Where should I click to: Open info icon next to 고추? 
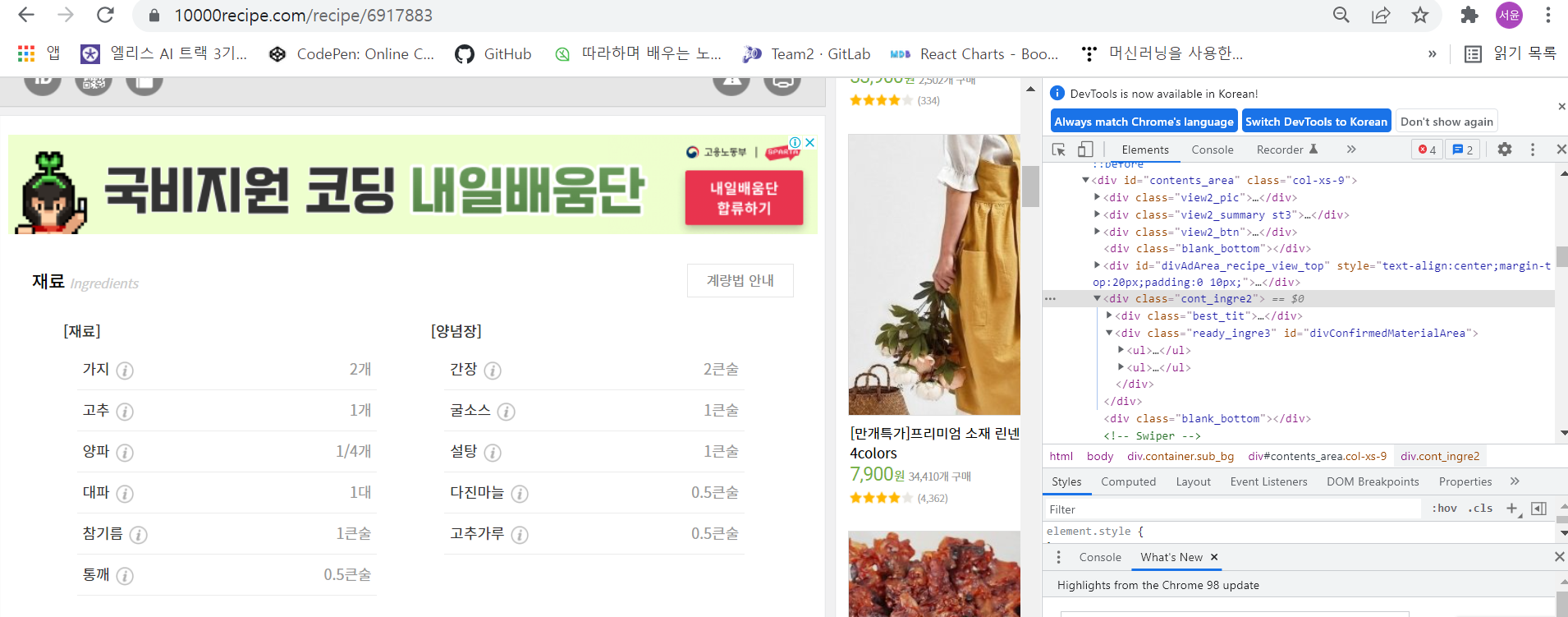point(125,412)
